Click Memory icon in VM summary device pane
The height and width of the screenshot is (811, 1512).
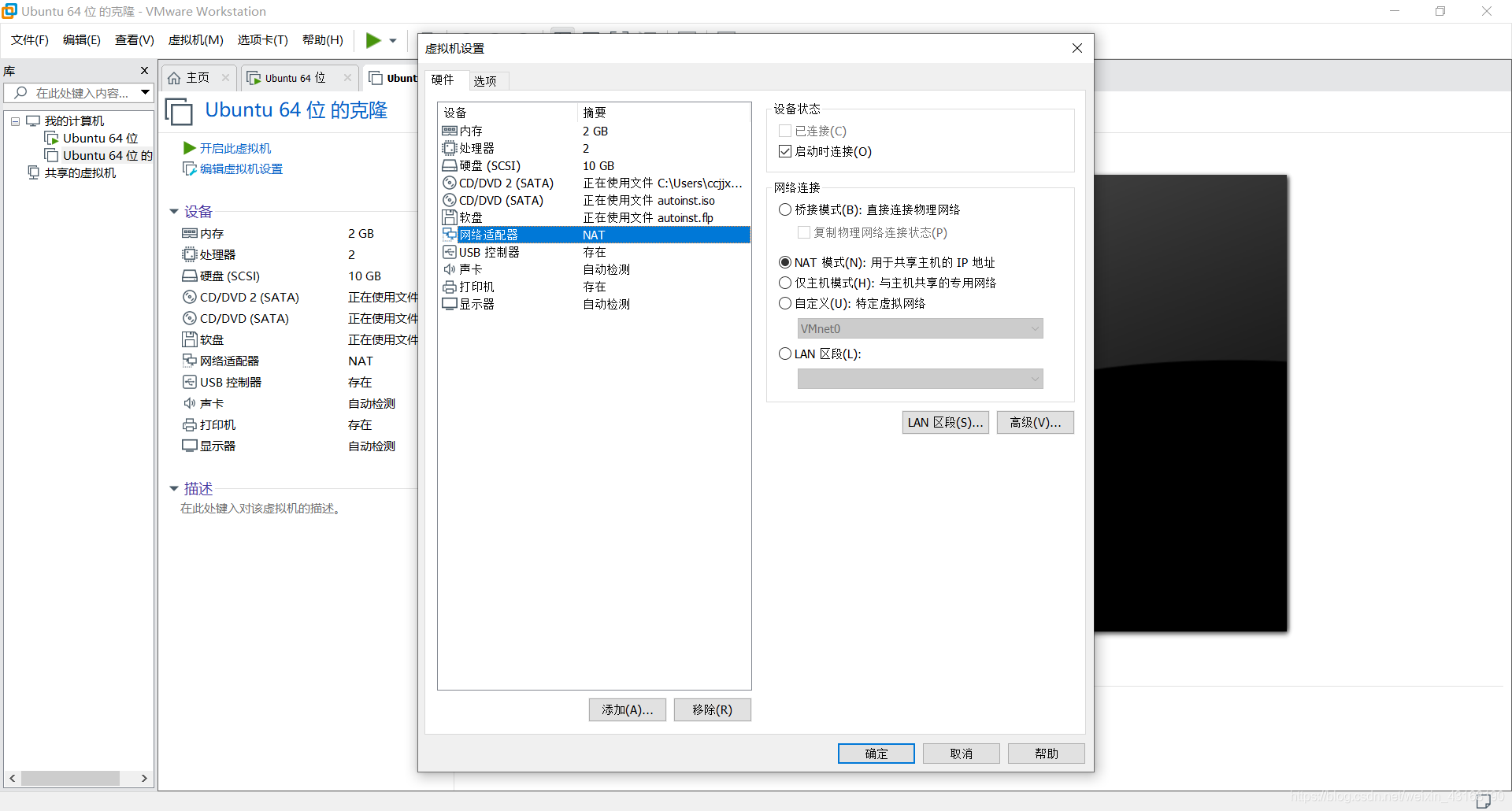(x=189, y=233)
